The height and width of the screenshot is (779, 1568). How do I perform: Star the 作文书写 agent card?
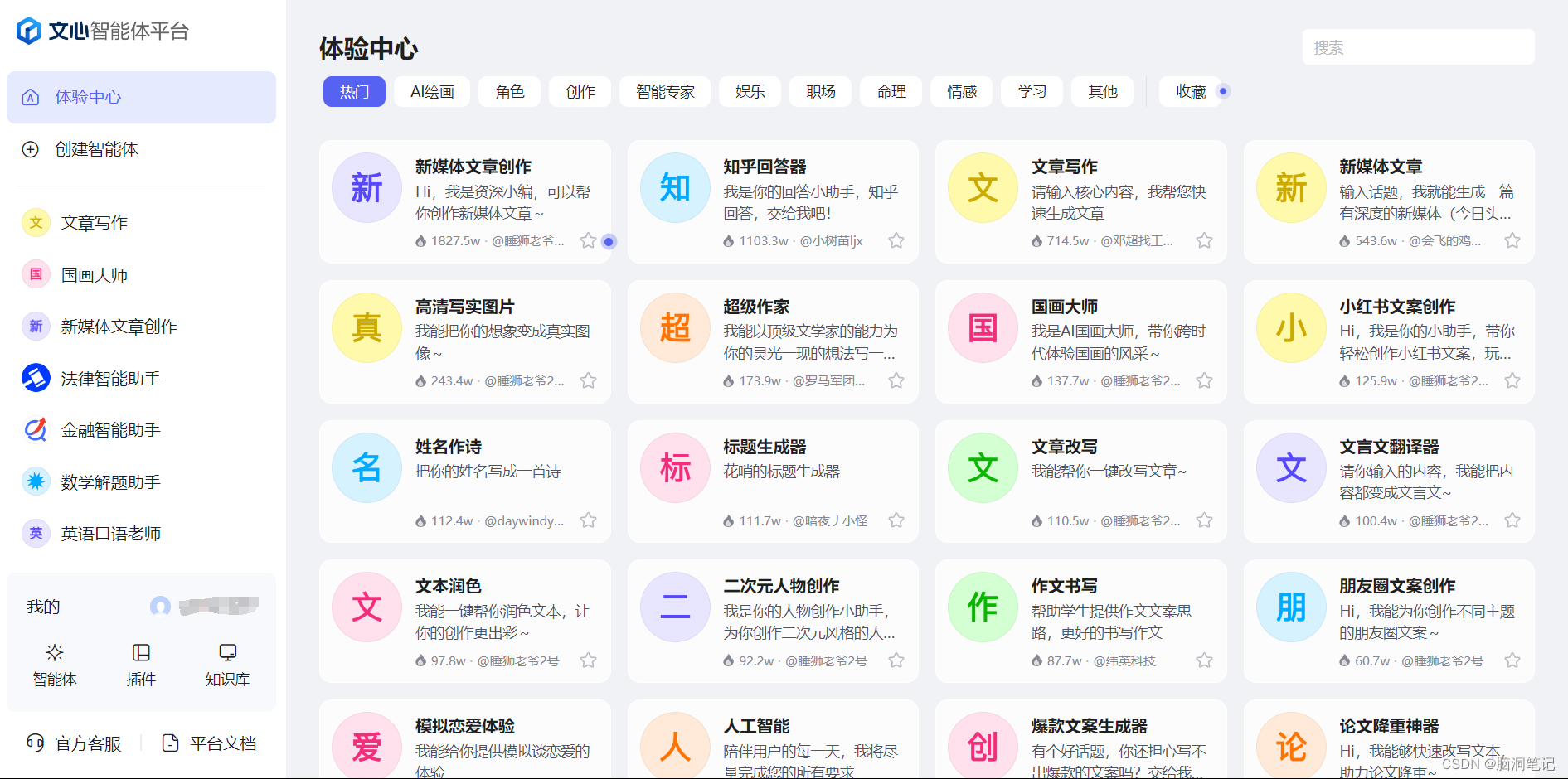(1204, 660)
